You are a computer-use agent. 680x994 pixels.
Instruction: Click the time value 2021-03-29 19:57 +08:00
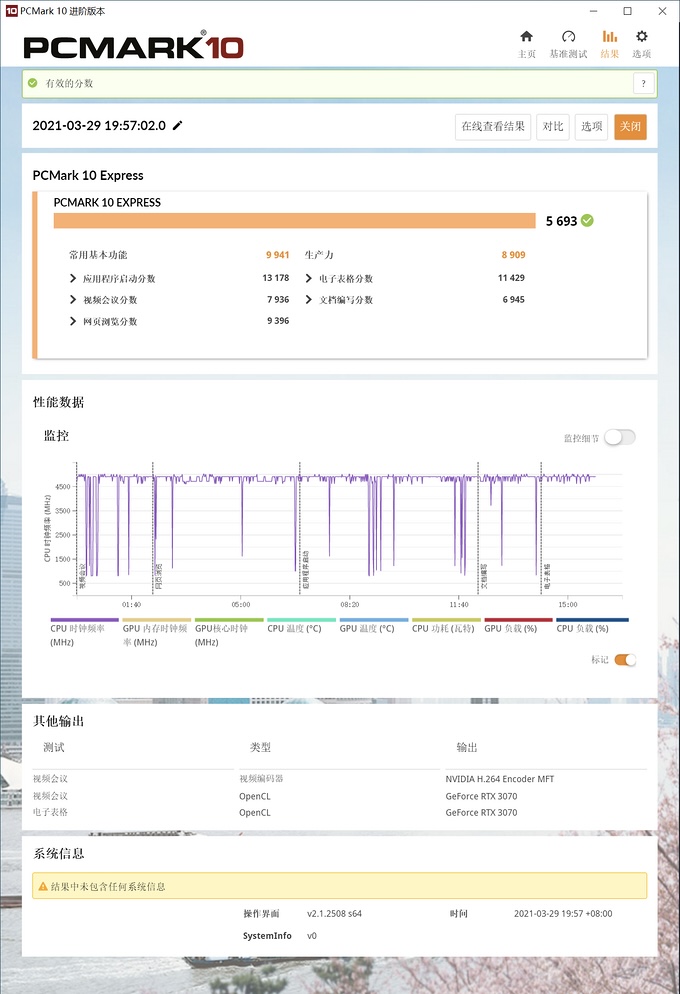(563, 913)
